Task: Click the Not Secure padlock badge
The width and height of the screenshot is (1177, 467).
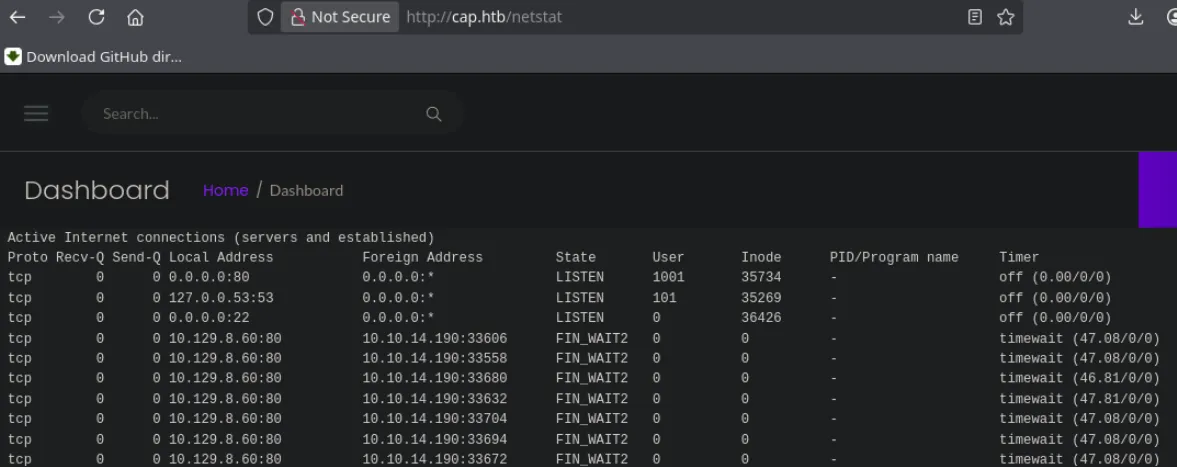Action: pos(340,17)
